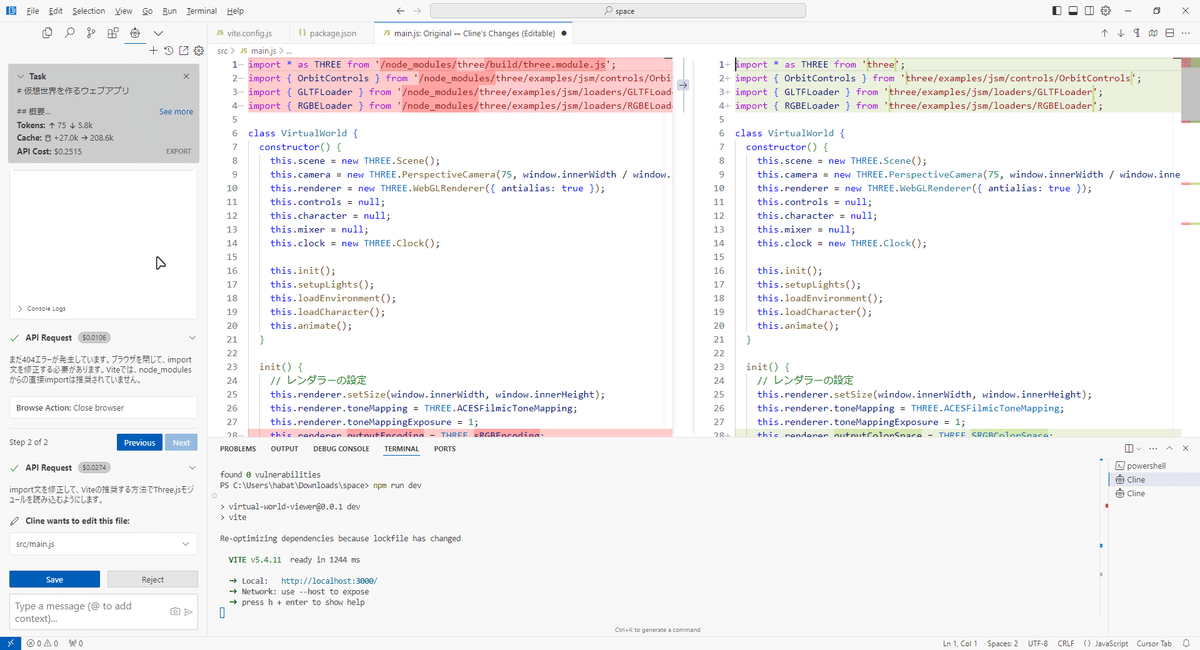Image resolution: width=1200 pixels, height=650 pixels.
Task: Toggle whitespace trimming paragraph icon in diff toolbar
Action: click(1138, 33)
